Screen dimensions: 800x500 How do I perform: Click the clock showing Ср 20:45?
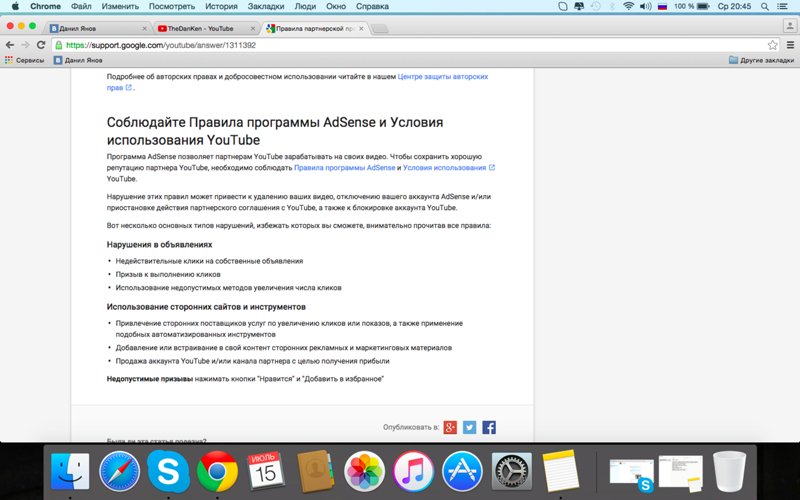(734, 6)
